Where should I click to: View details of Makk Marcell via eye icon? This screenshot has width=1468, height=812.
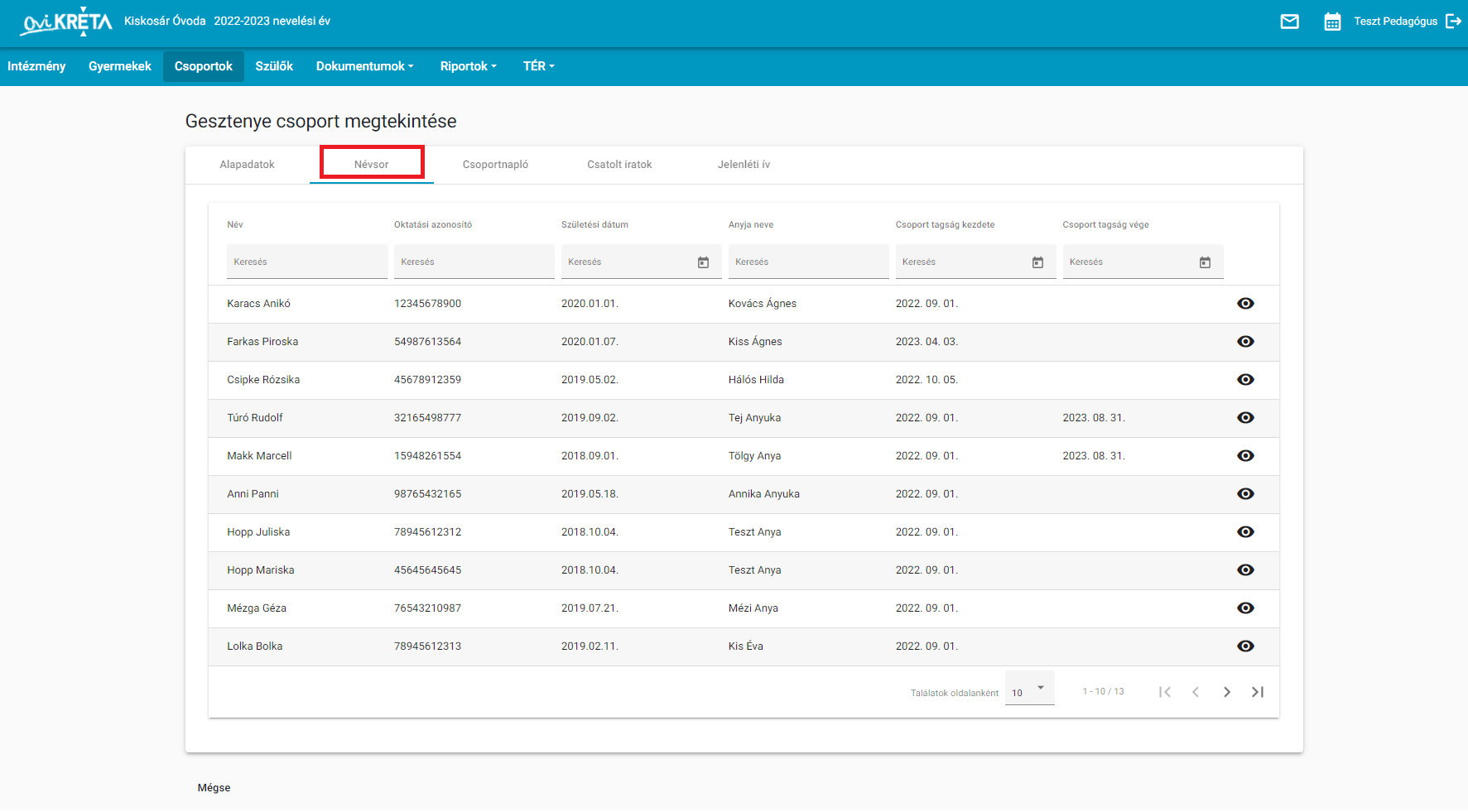point(1245,456)
